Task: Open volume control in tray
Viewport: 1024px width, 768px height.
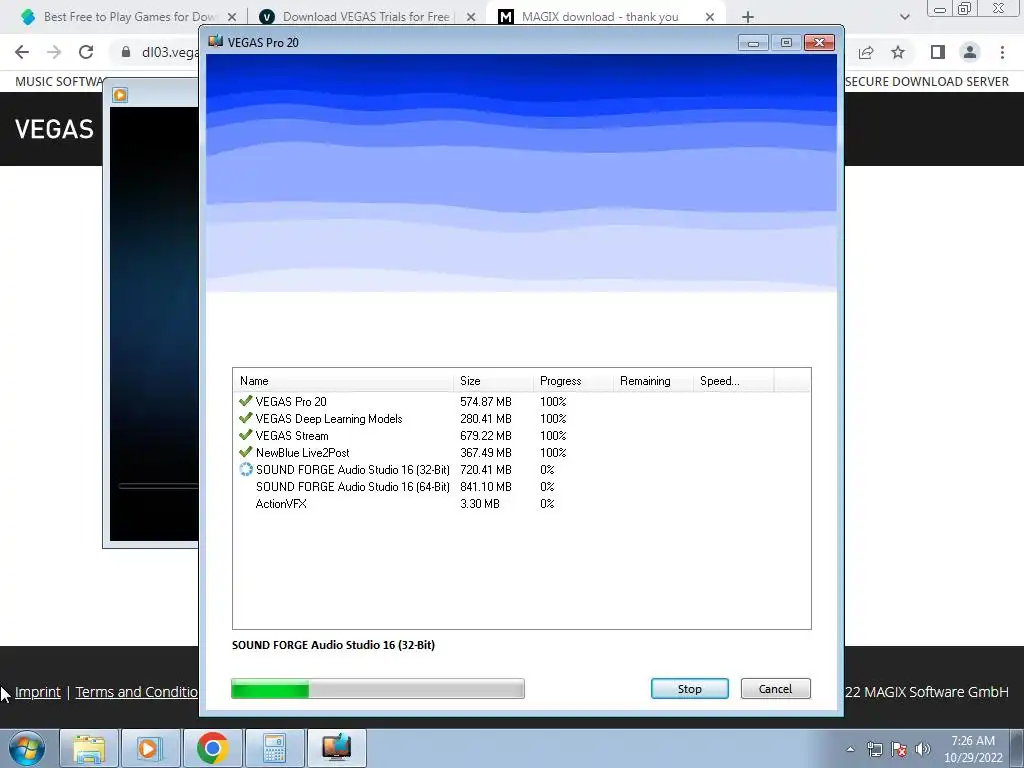Action: point(923,749)
